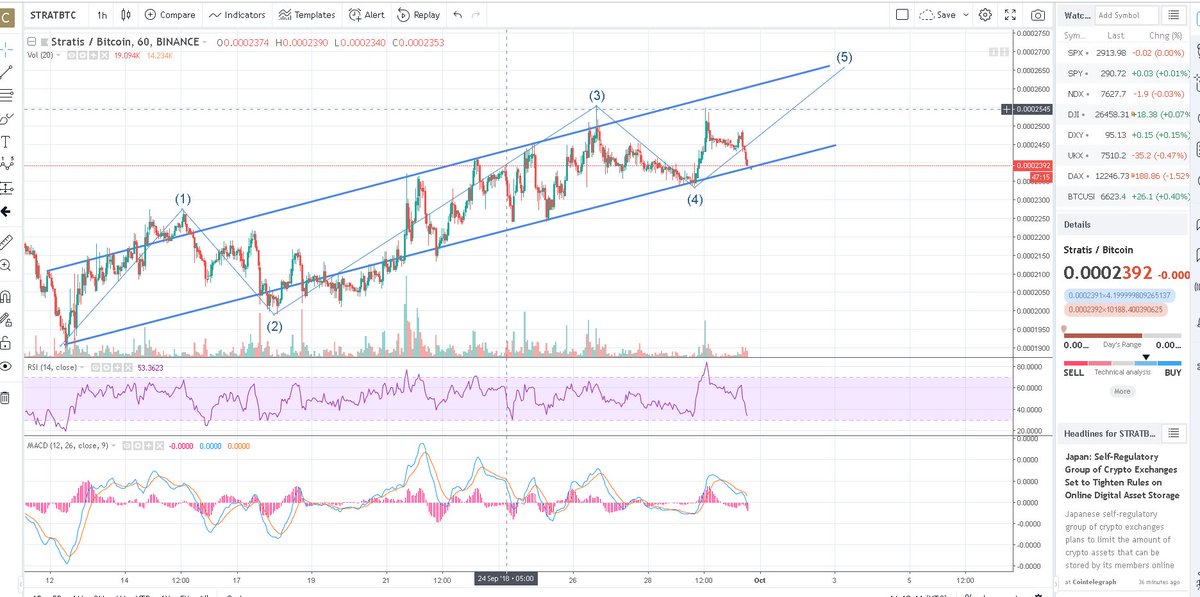1200x597 pixels.
Task: Start bar Replay mode
Action: (x=418, y=15)
